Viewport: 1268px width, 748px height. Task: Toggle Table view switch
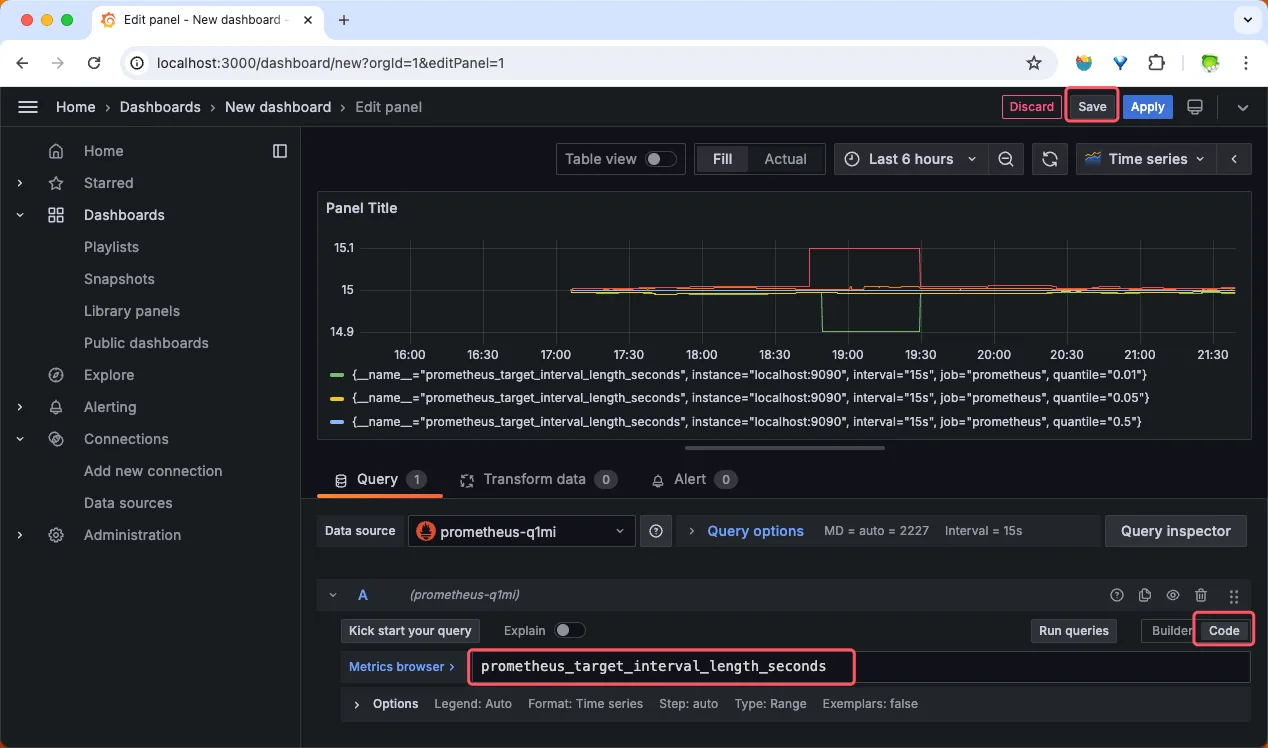pyautogui.click(x=661, y=158)
